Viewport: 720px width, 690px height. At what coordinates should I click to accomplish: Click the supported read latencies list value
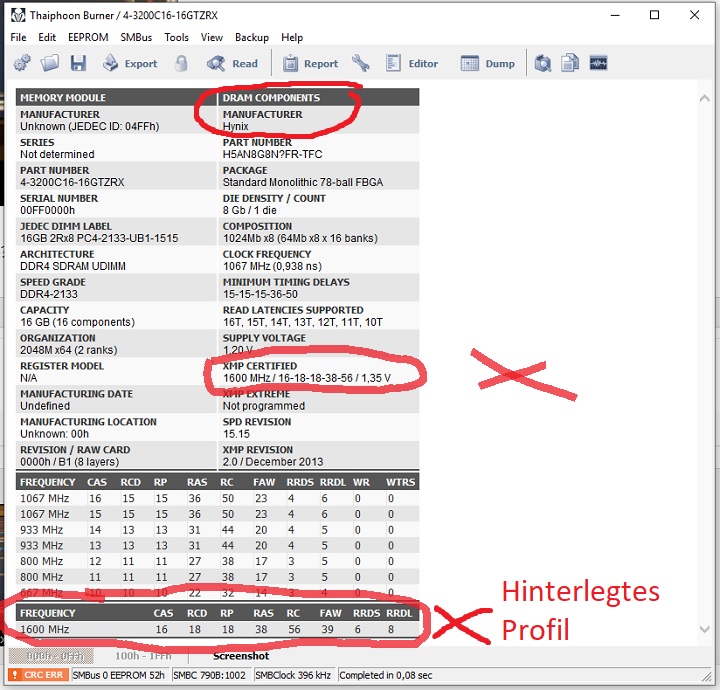(303, 322)
